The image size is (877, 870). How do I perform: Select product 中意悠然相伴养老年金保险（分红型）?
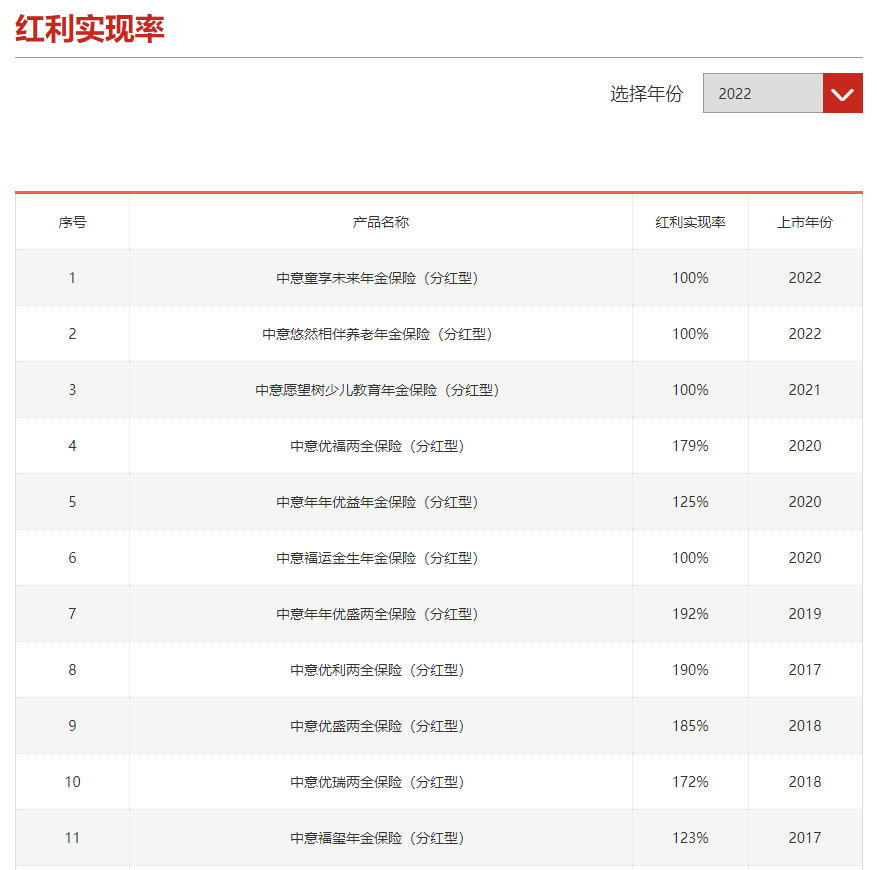pyautogui.click(x=378, y=334)
